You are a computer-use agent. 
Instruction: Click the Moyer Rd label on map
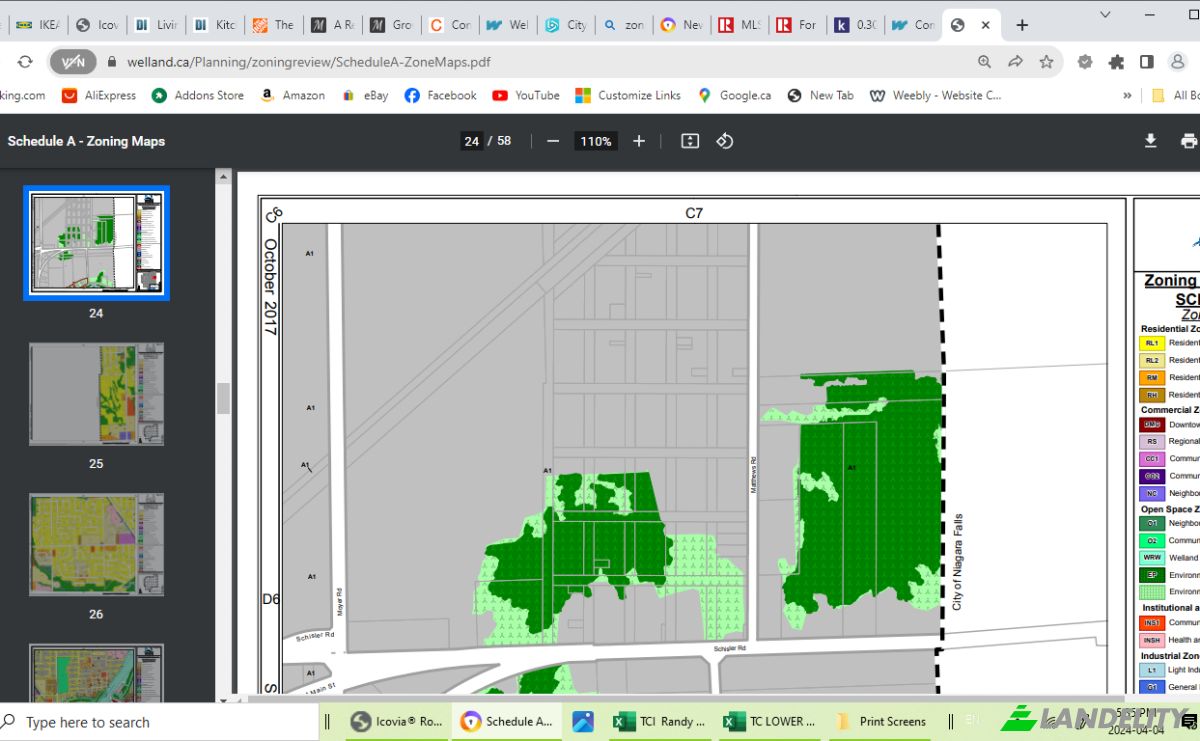click(x=340, y=603)
